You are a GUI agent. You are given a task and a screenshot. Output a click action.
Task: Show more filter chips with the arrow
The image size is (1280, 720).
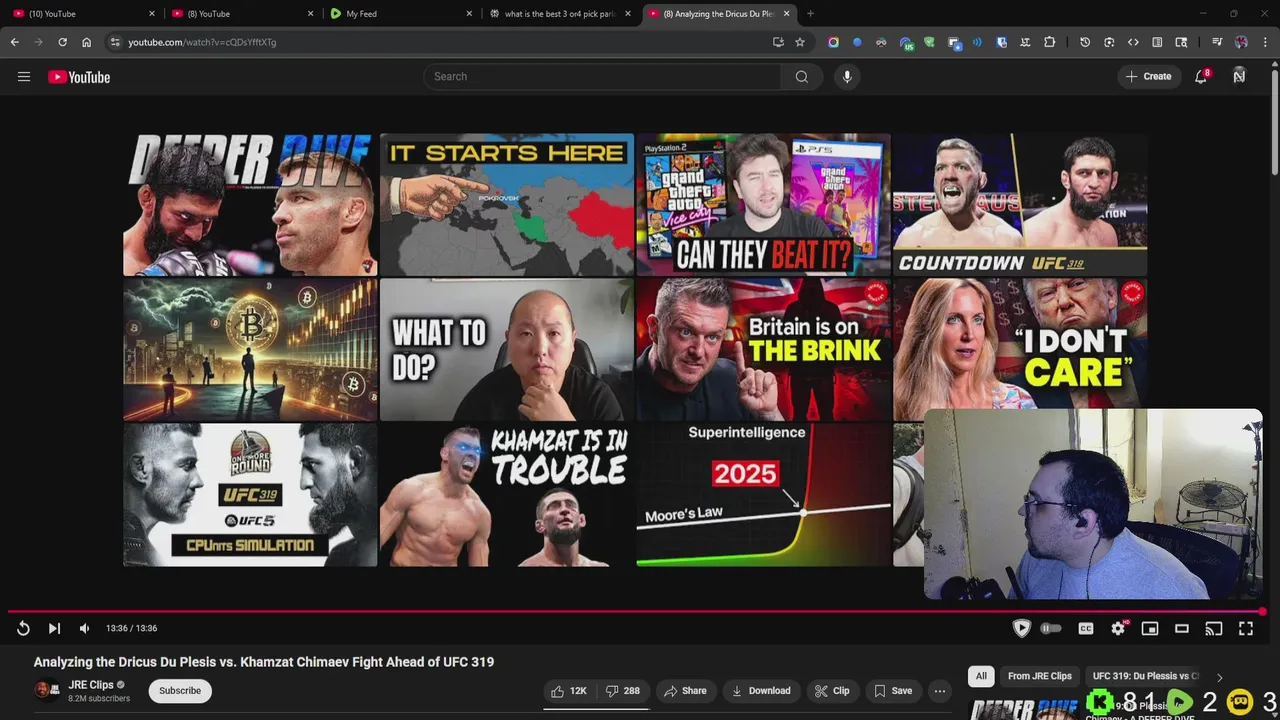pyautogui.click(x=1219, y=677)
